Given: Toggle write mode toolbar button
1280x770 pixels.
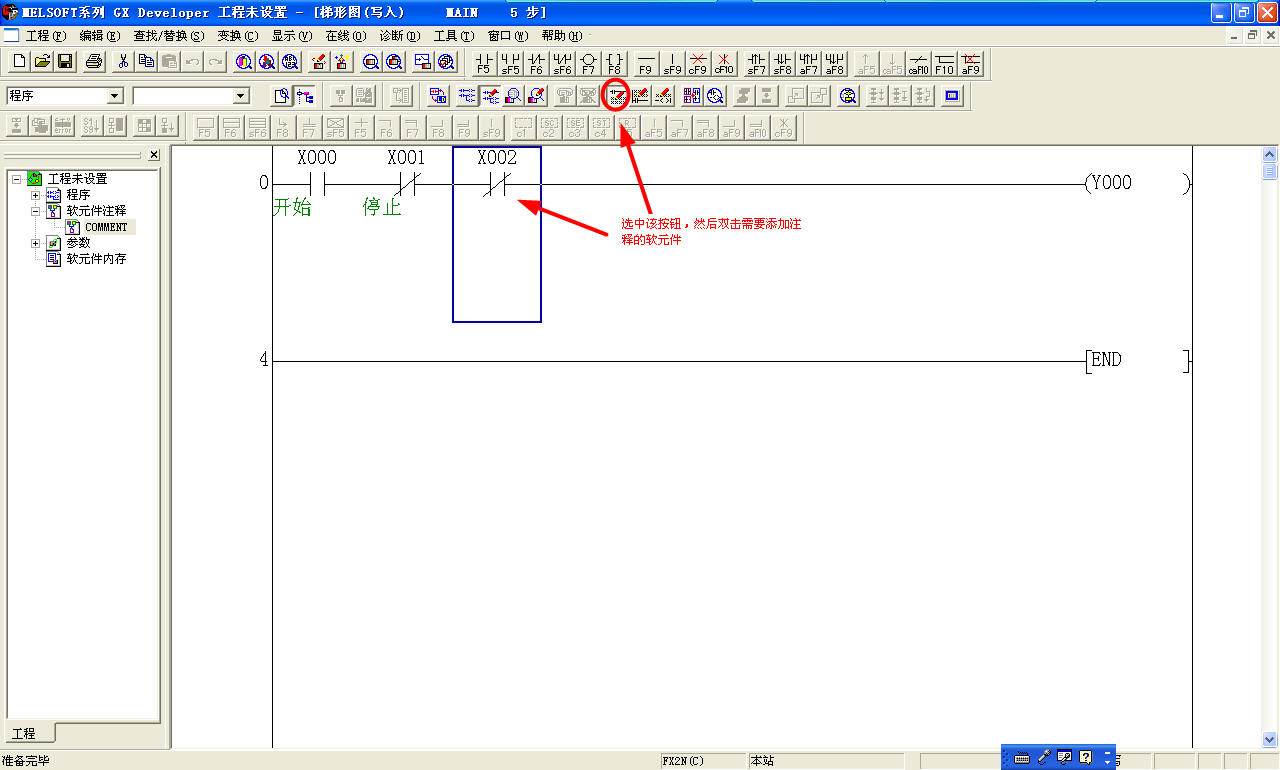Looking at the screenshot, I should (490, 96).
